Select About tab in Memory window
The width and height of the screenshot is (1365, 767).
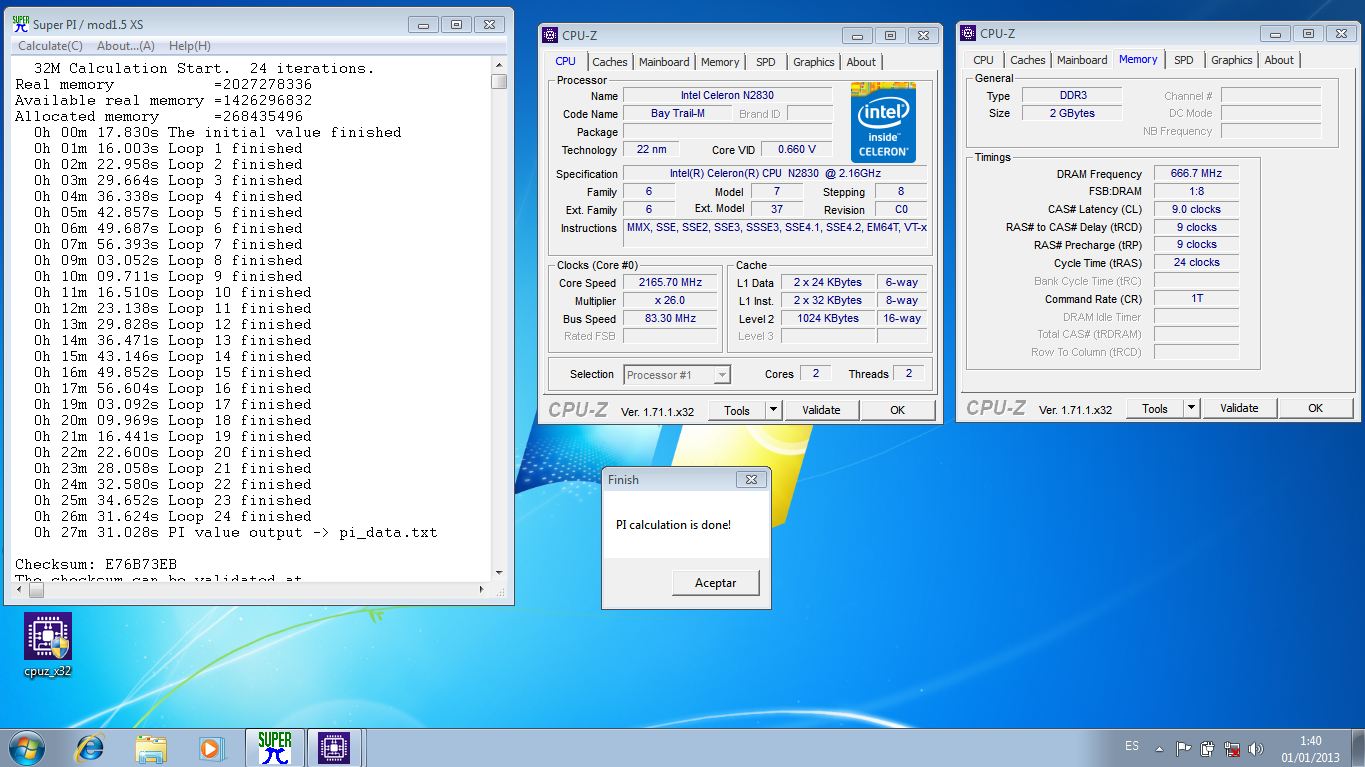[x=1279, y=60]
